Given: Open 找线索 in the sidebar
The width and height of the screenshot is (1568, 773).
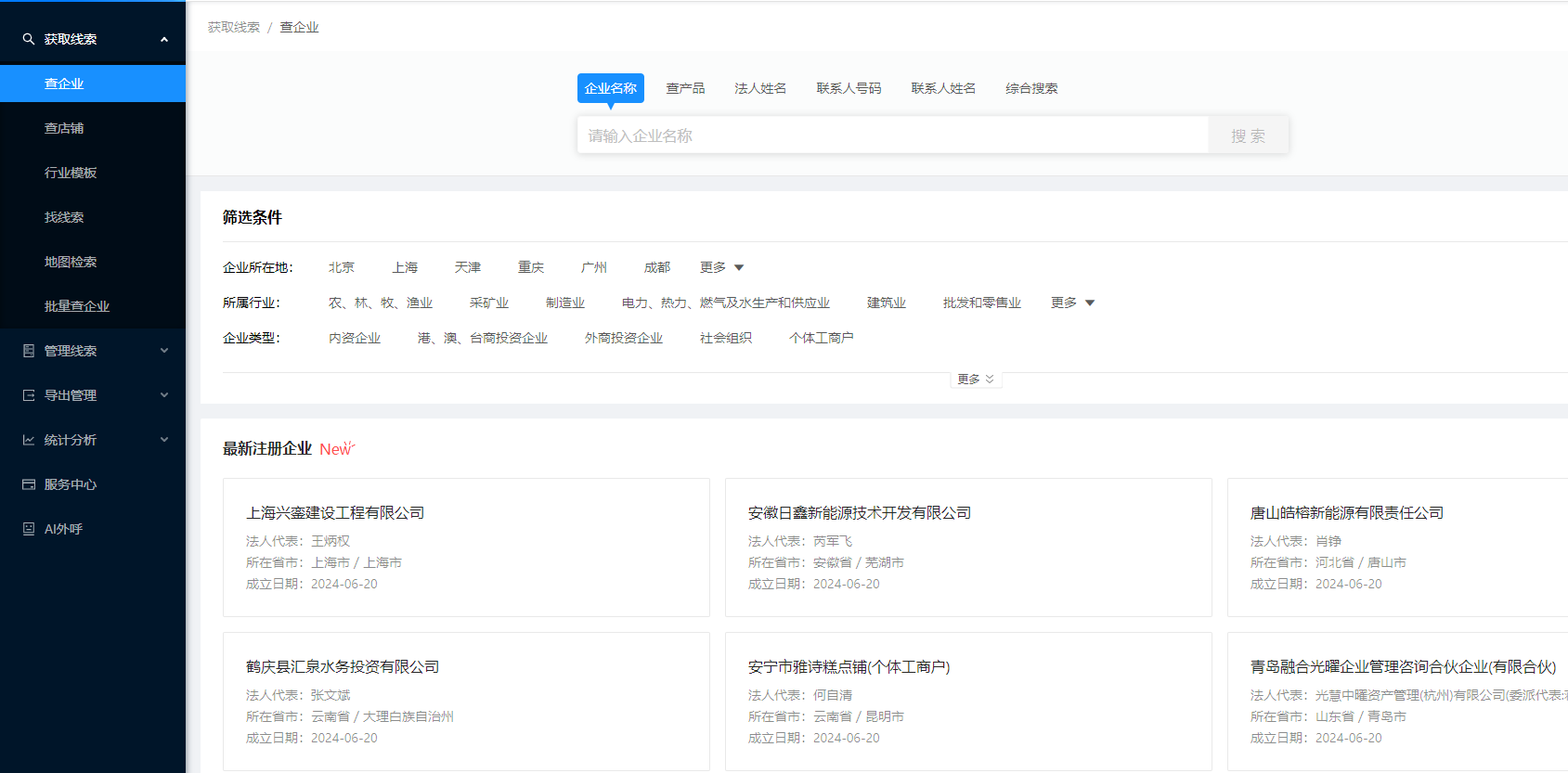Looking at the screenshot, I should click(93, 217).
